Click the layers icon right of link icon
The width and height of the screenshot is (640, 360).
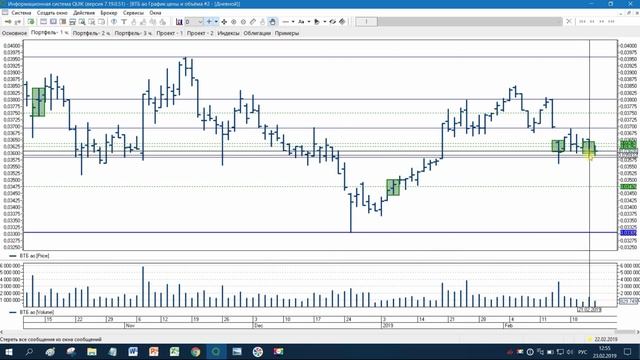(342, 22)
